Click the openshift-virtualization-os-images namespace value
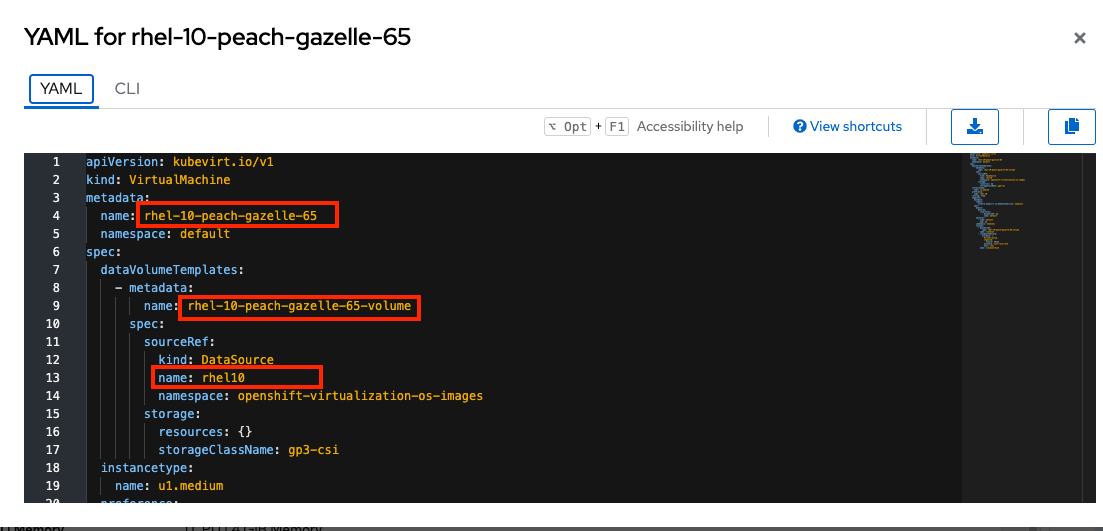Viewport: 1103px width, 531px height. coord(360,396)
